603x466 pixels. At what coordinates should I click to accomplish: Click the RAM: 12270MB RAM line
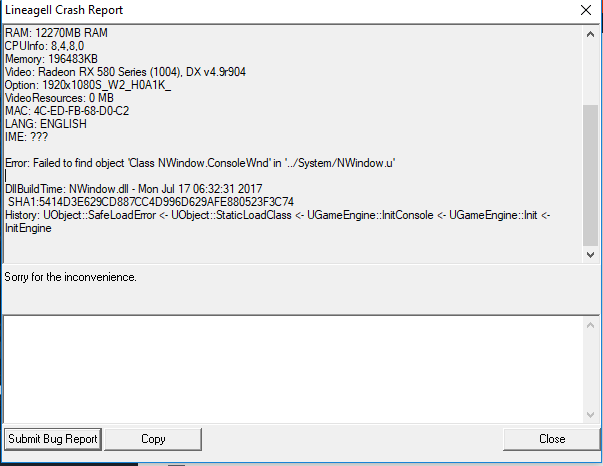[x=54, y=33]
